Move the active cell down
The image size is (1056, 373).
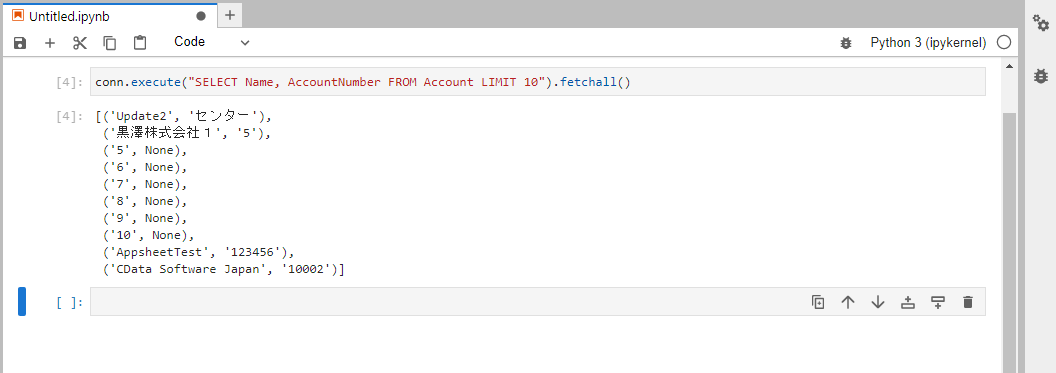pyautogui.click(x=878, y=302)
